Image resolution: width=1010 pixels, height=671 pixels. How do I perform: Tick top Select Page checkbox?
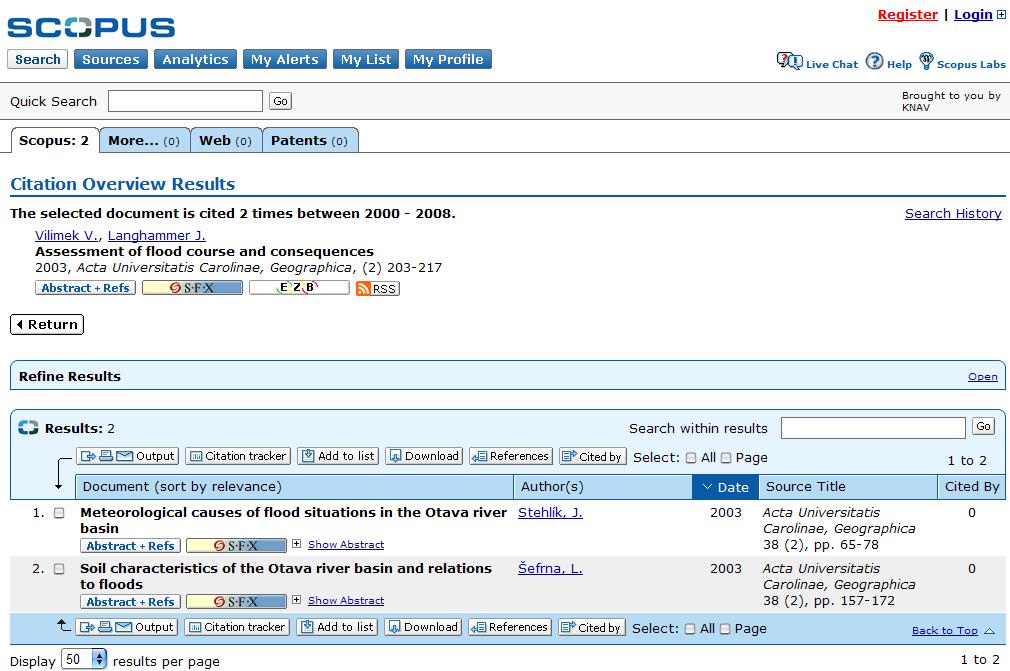726,458
